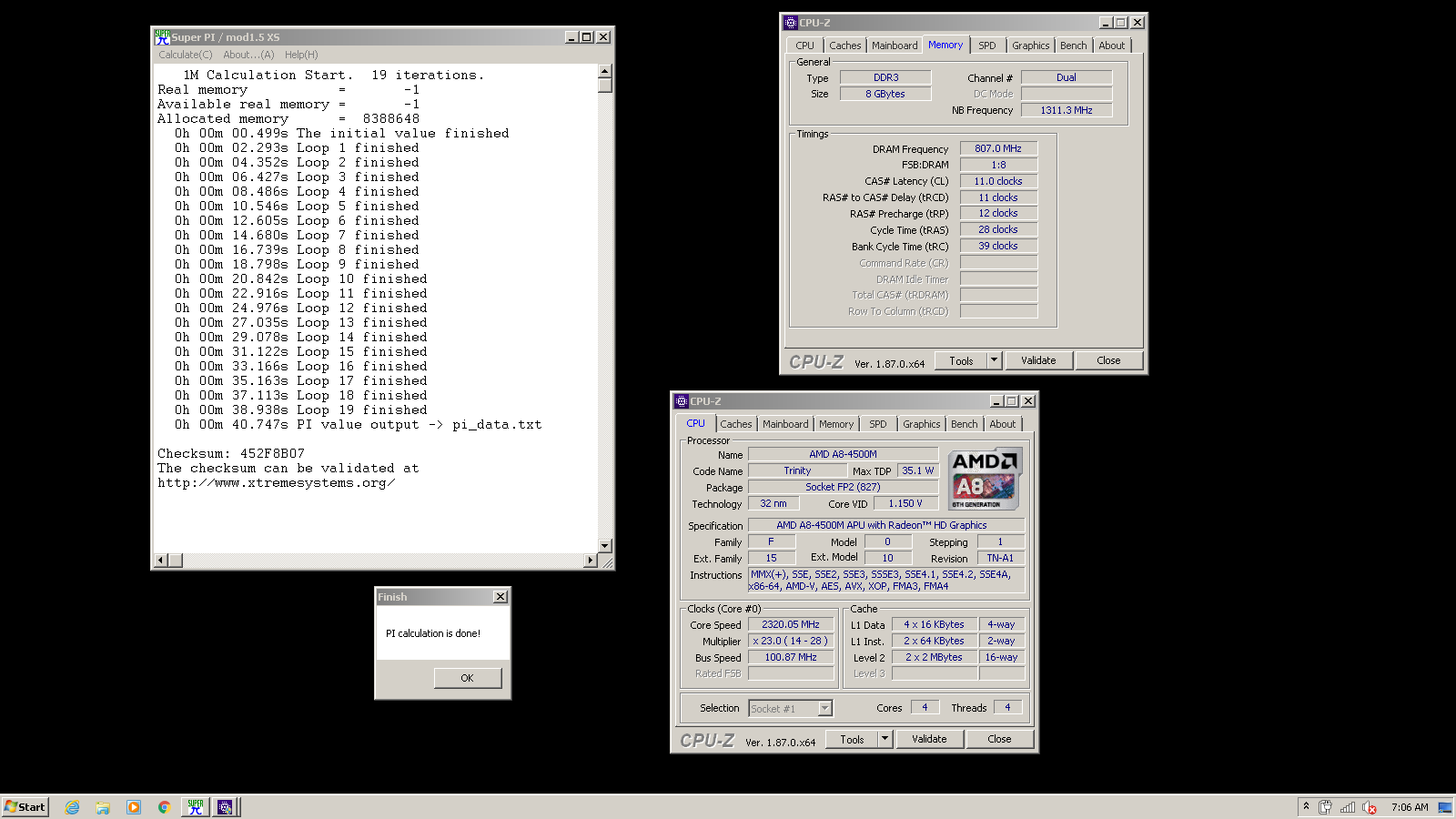Click Close button in the processor CPU-Z window

click(999, 739)
